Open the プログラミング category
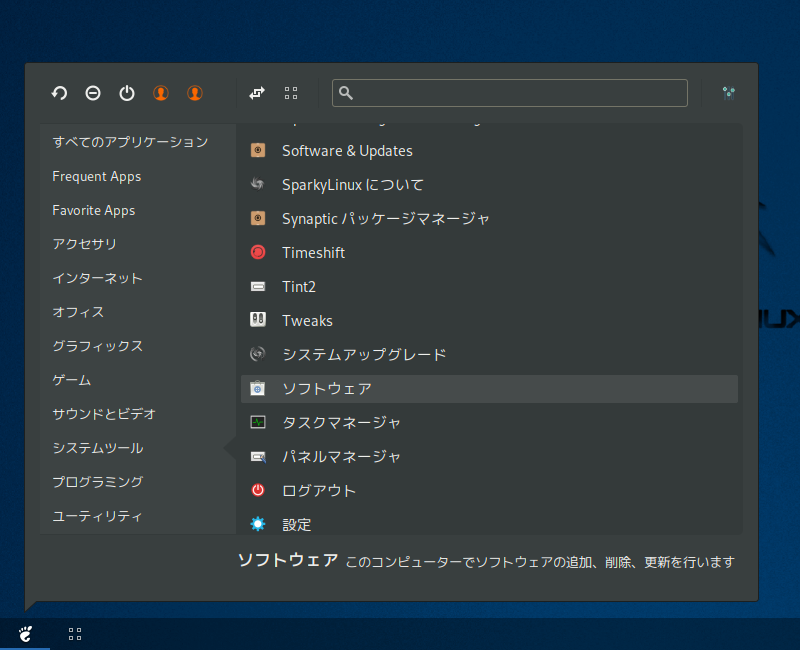Screen dimensions: 800x650 (x=98, y=482)
